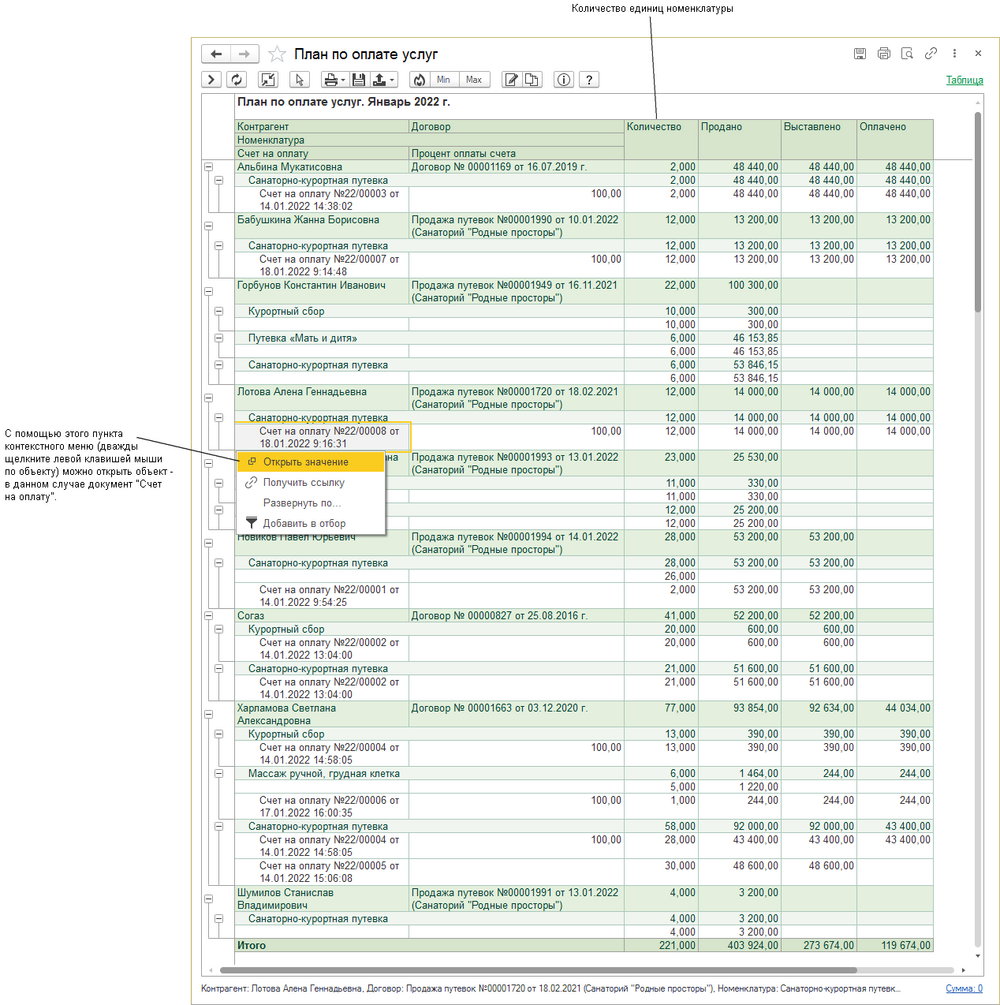Click the refresh report icon in toolbar
The width and height of the screenshot is (1000, 1005).
[x=237, y=80]
